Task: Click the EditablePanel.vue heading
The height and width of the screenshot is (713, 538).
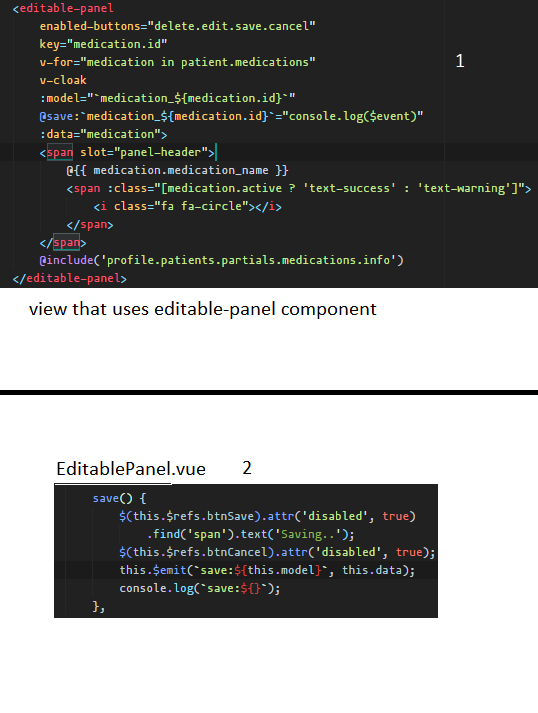Action: coord(131,469)
